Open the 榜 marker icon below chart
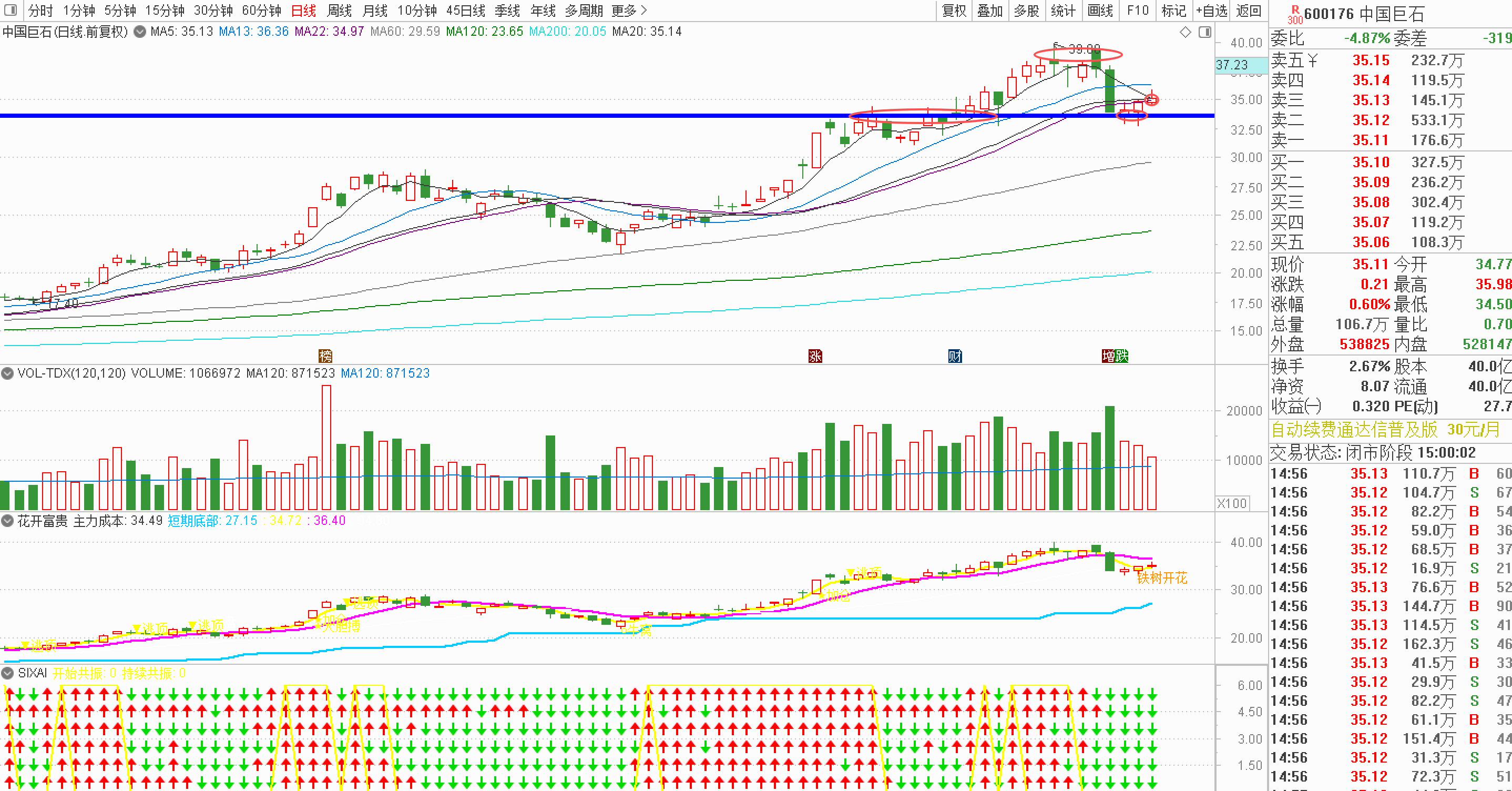The width and height of the screenshot is (1512, 791). pyautogui.click(x=325, y=356)
